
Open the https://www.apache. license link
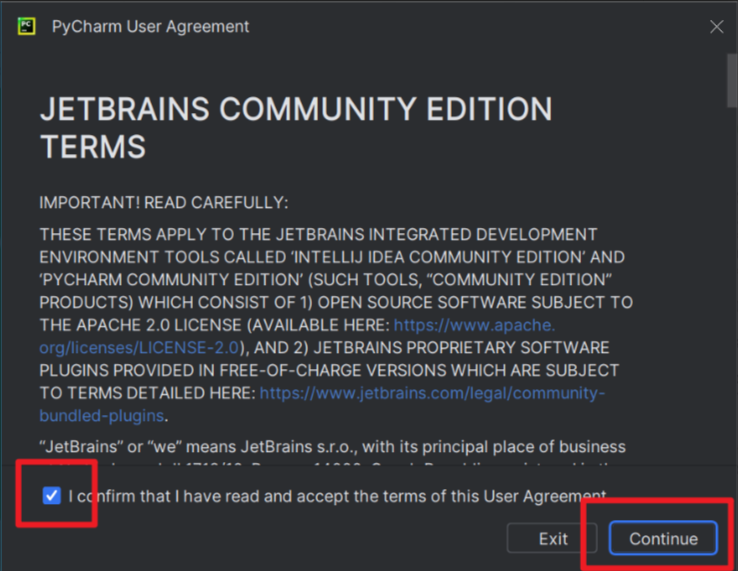474,325
